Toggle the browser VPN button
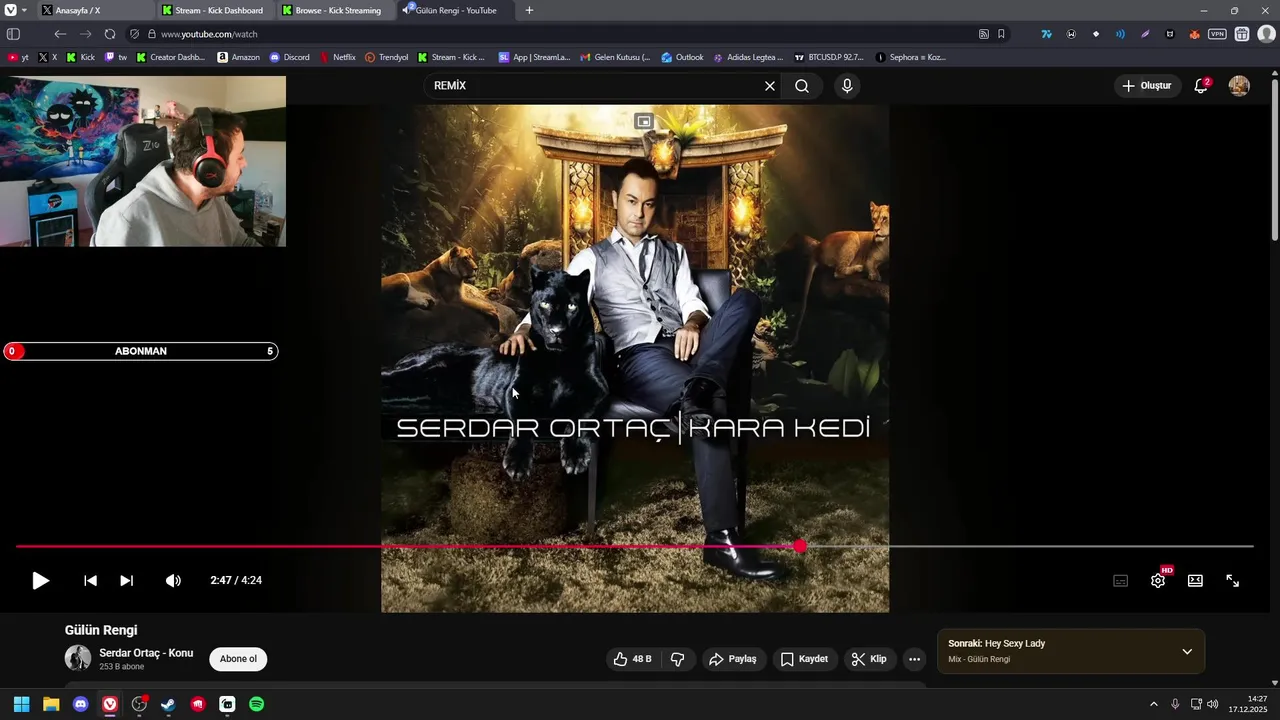This screenshot has width=1280, height=720. click(x=1217, y=34)
